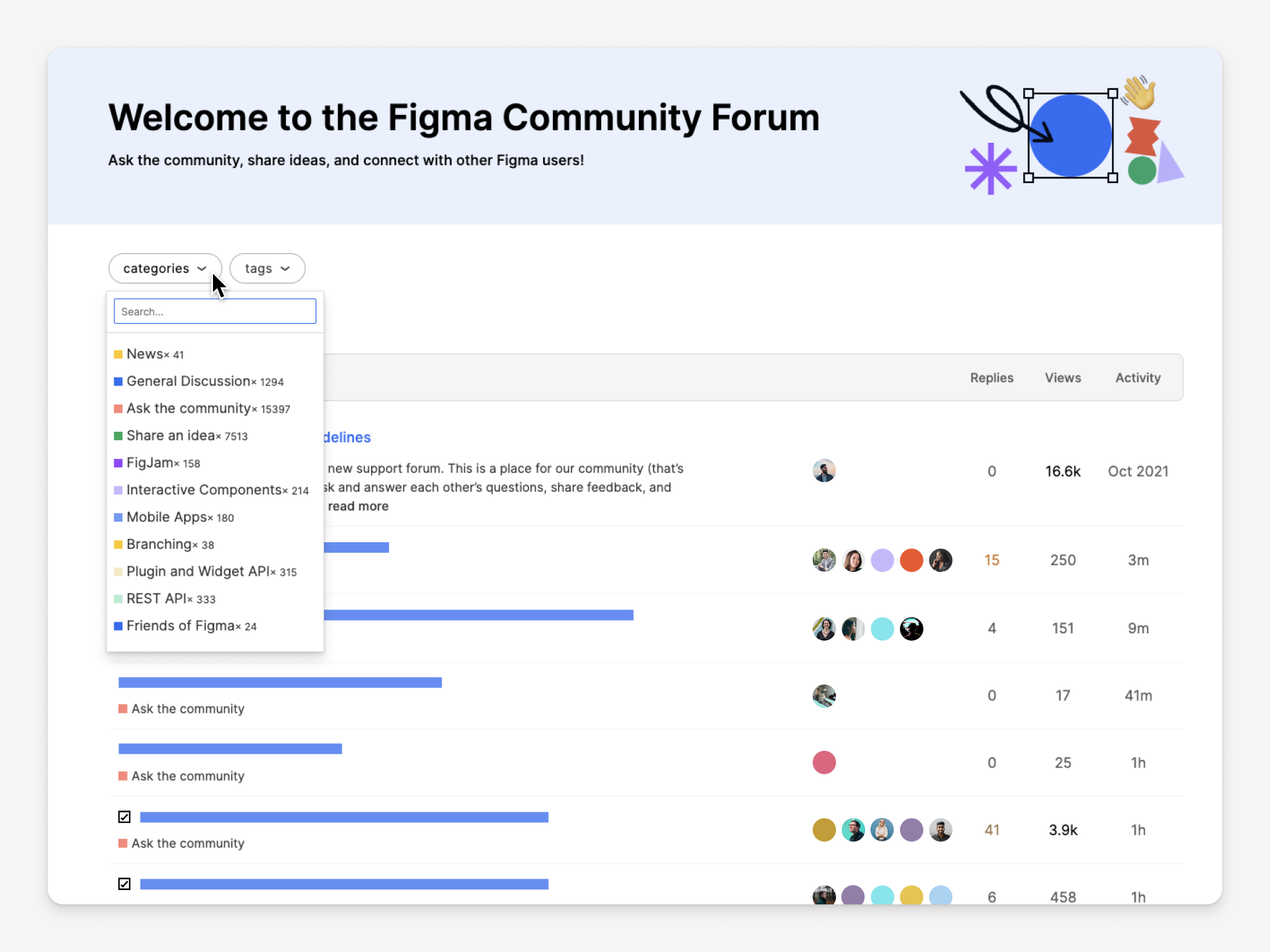Open the pink avatar in 25-views topic

824,763
